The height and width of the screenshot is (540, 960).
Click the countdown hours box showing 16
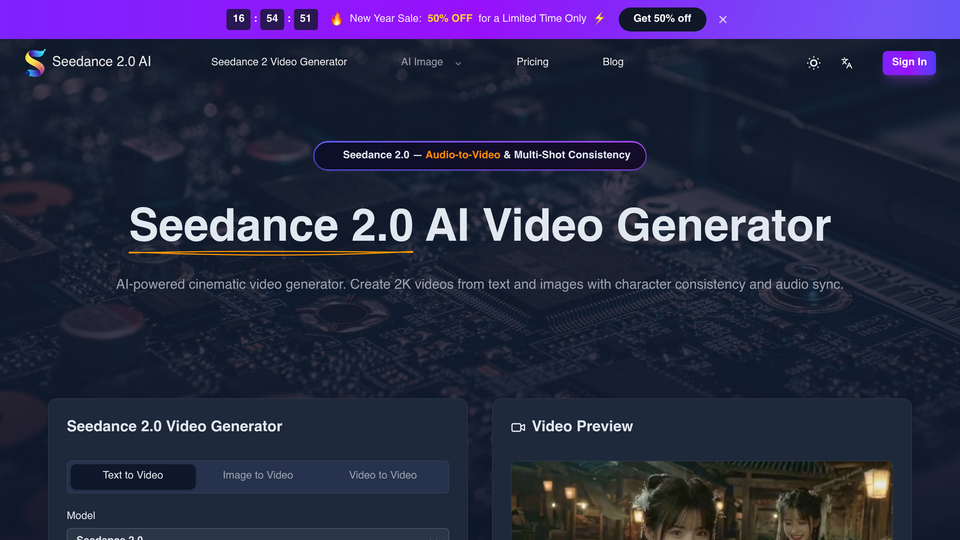pyautogui.click(x=238, y=19)
